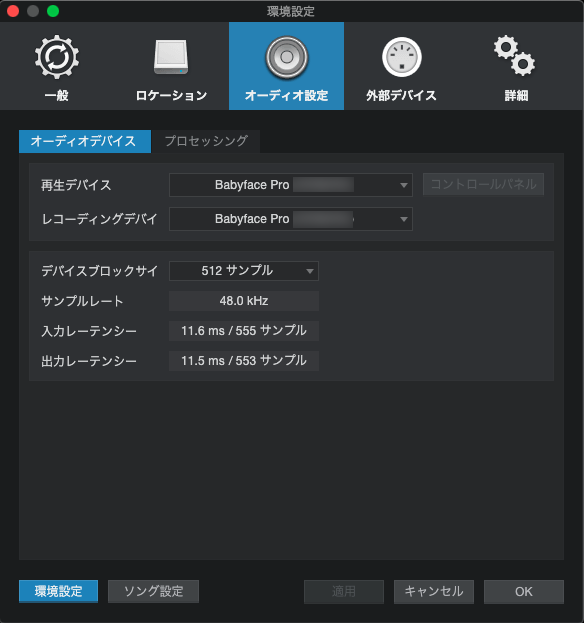The height and width of the screenshot is (623, 584).
Task: Open the 再生デバイス Babyface Pro dropdown
Action: point(291,185)
